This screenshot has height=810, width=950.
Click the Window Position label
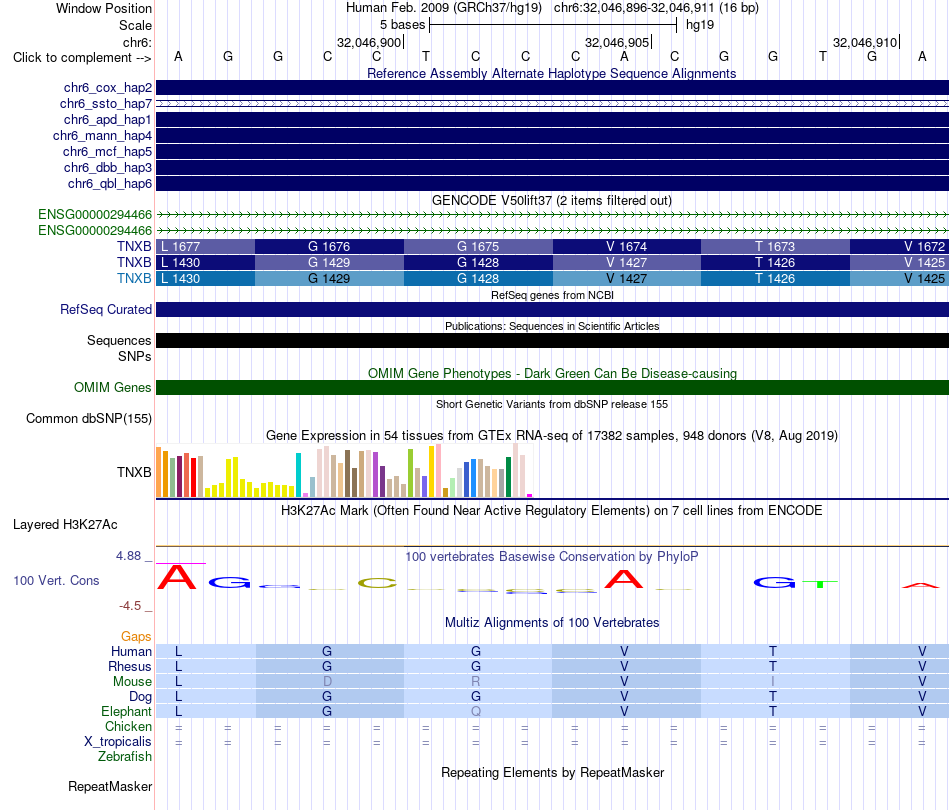pyautogui.click(x=104, y=8)
